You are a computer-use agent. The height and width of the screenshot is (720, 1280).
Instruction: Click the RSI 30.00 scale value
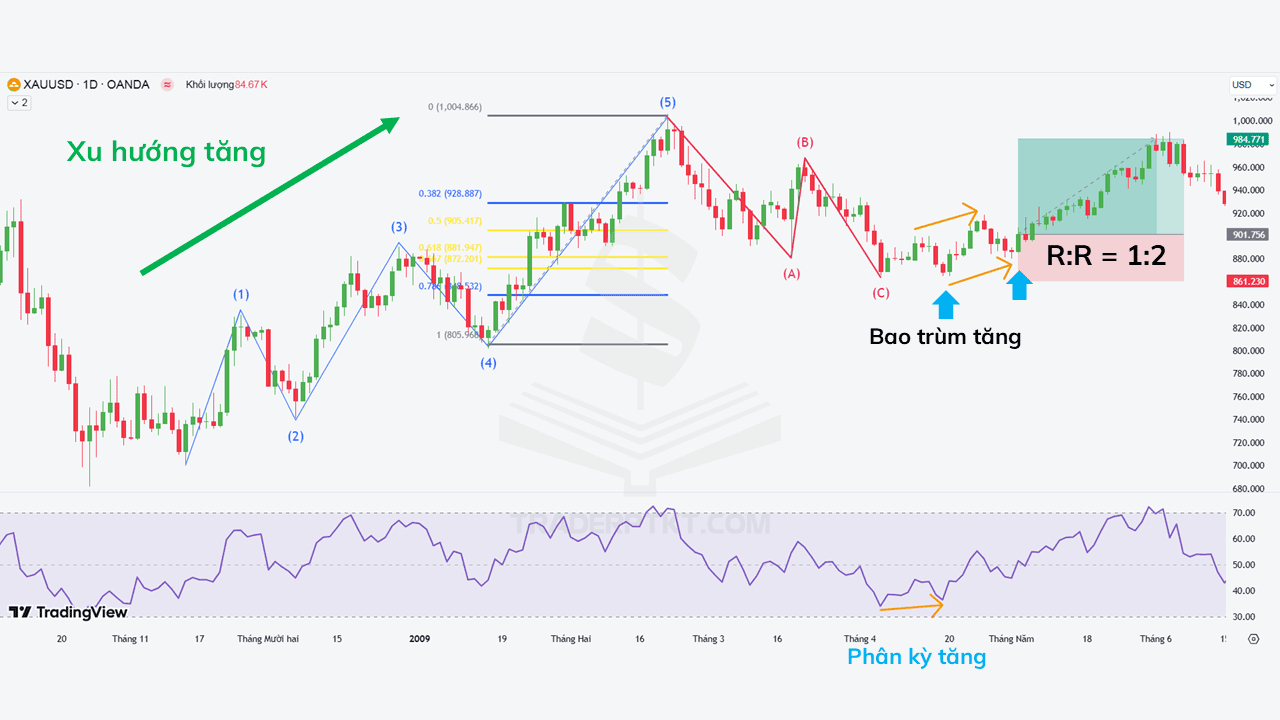coord(1245,617)
